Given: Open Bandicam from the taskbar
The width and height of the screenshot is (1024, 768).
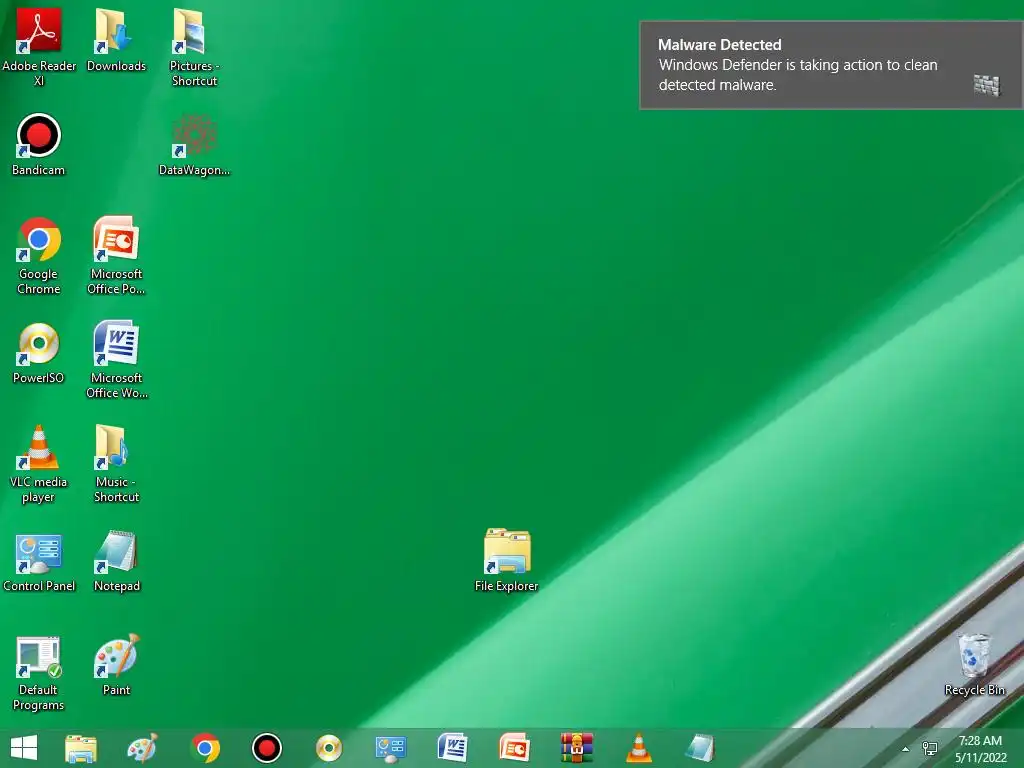Looking at the screenshot, I should tap(266, 748).
